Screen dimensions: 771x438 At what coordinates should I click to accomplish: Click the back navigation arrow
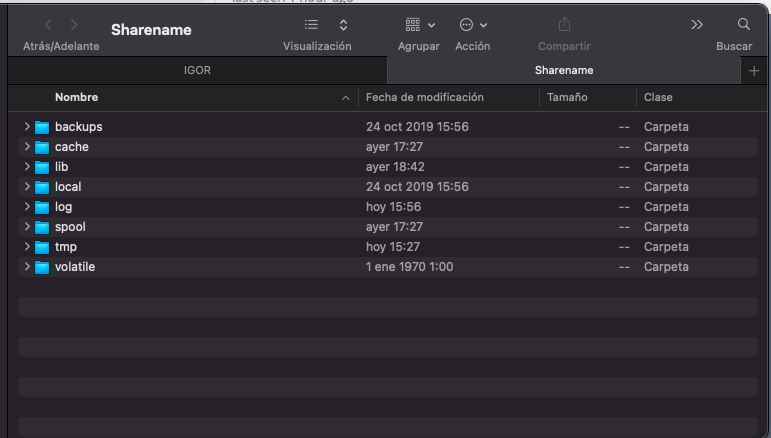(48, 24)
